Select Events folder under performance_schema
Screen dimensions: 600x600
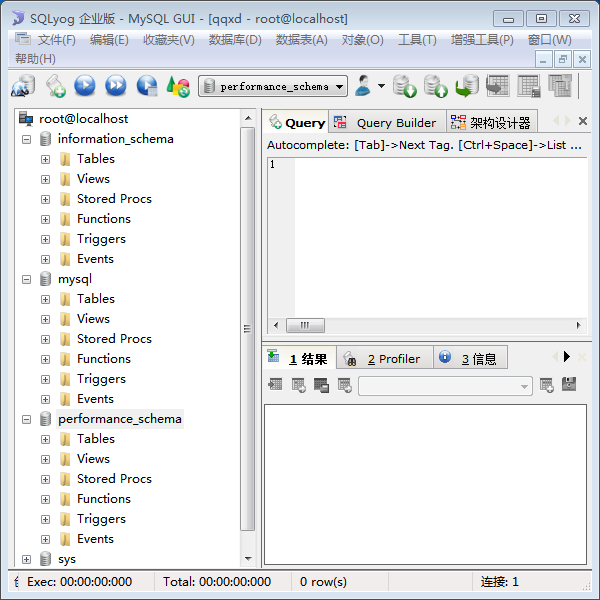pos(95,538)
